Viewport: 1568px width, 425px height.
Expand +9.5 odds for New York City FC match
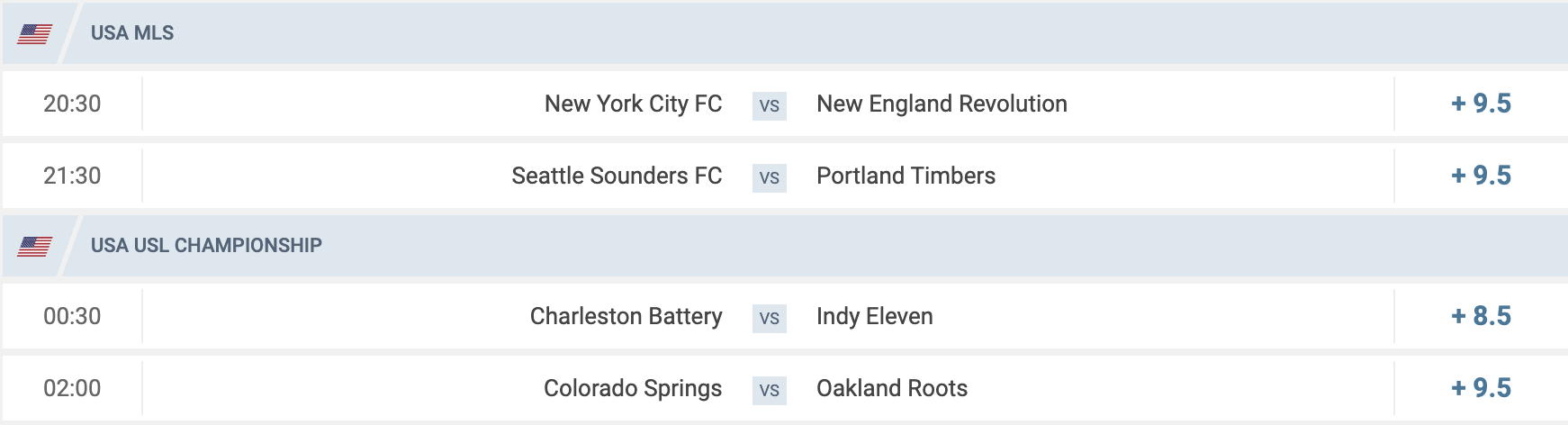coord(1481,104)
